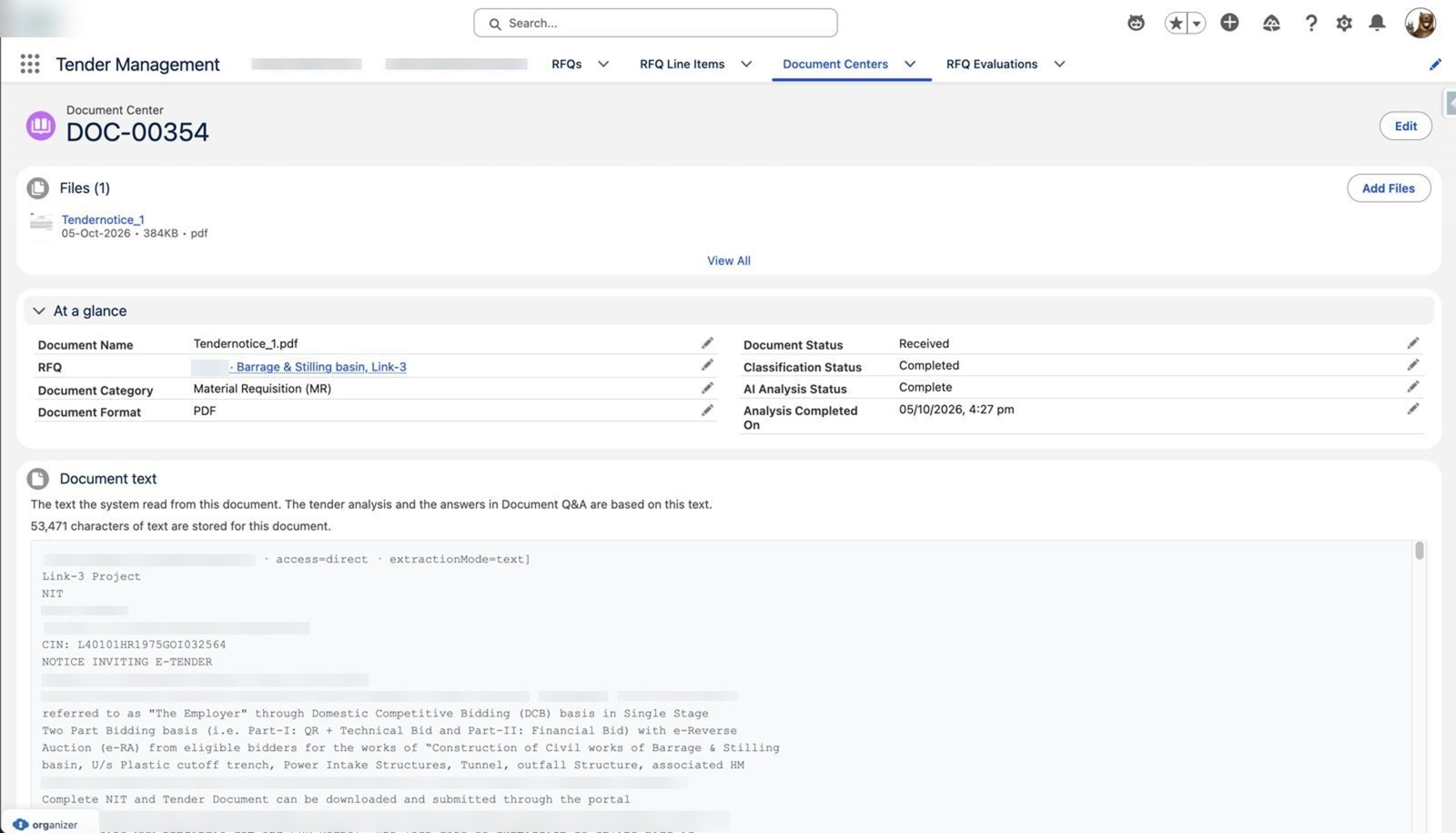Click View All files link
1456x833 pixels.
click(x=729, y=260)
